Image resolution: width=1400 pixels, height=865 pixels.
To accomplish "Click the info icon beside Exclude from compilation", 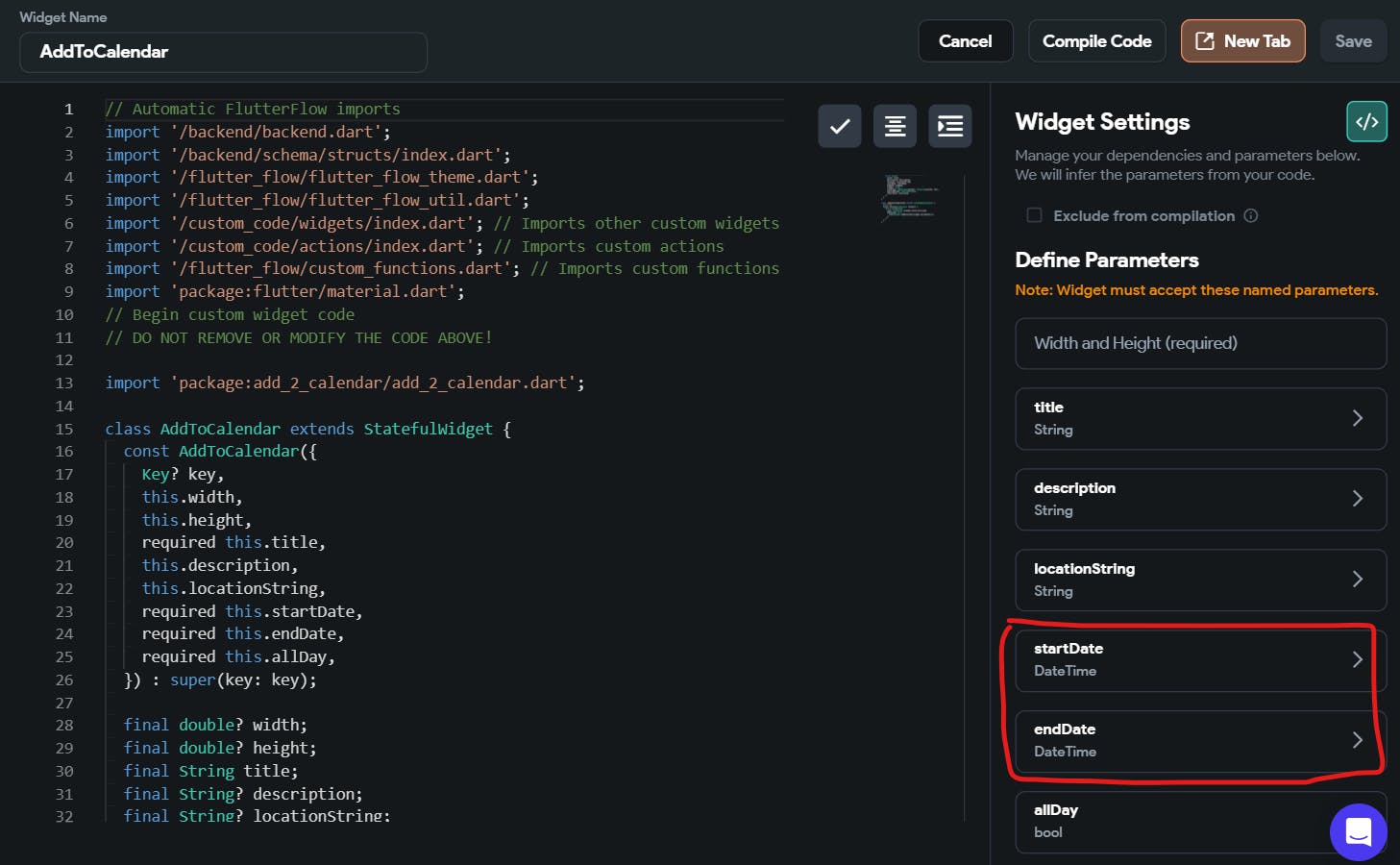I will 1251,216.
